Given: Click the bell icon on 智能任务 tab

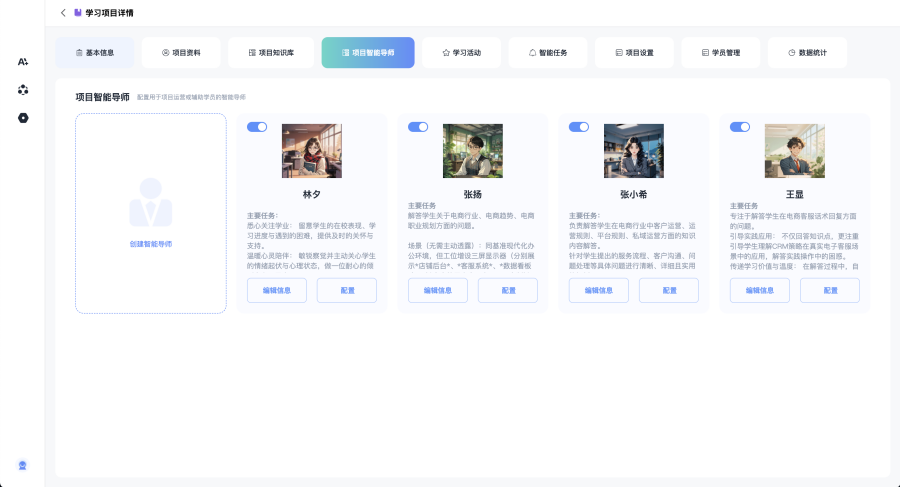Looking at the screenshot, I should click(532, 52).
